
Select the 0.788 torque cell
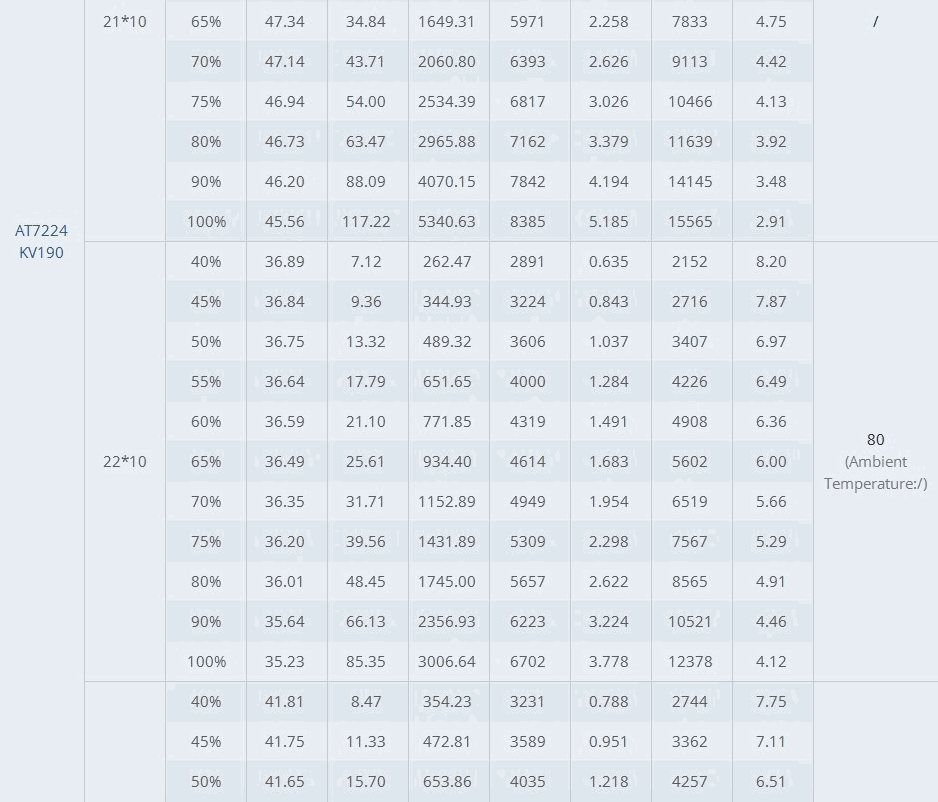[608, 702]
